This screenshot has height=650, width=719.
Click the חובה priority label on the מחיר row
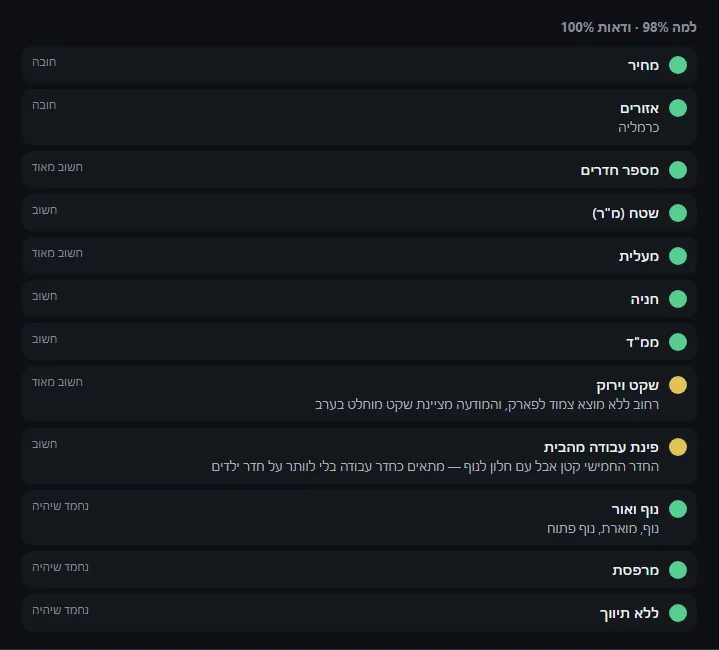[x=44, y=62]
